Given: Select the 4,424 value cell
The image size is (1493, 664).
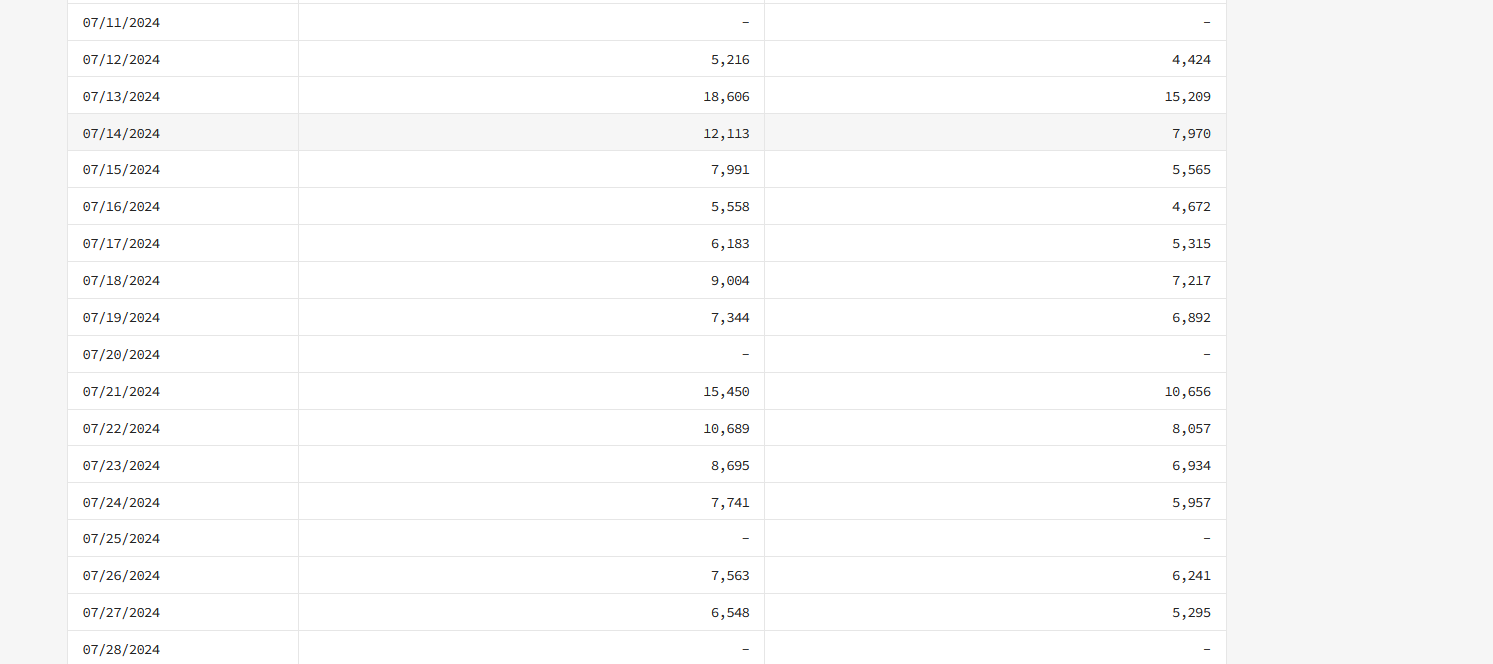Looking at the screenshot, I should (x=995, y=60).
